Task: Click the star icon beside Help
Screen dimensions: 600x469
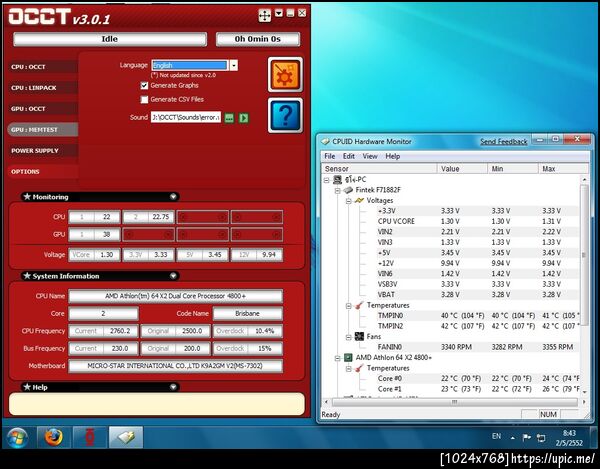Action: (x=27, y=387)
